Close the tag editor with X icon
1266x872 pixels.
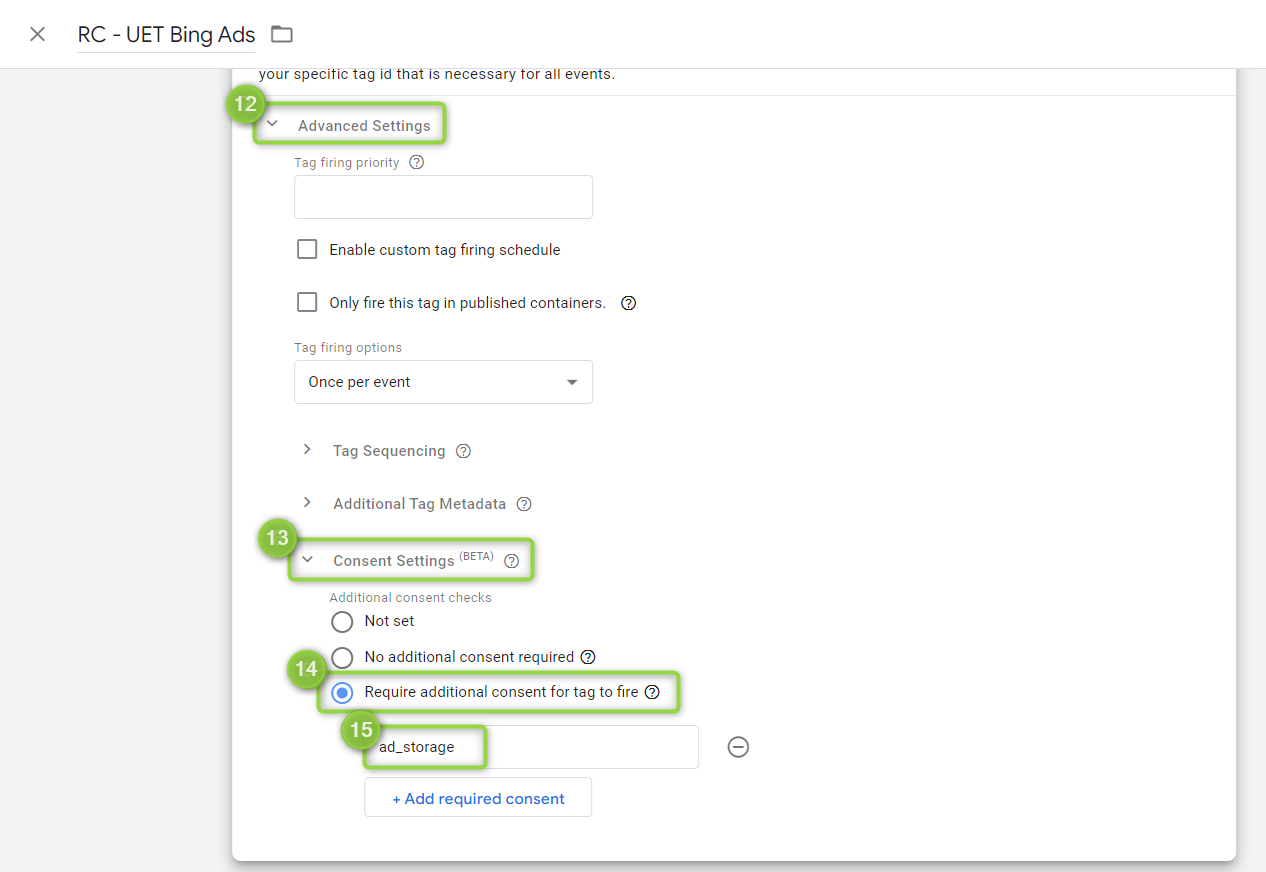coord(37,34)
